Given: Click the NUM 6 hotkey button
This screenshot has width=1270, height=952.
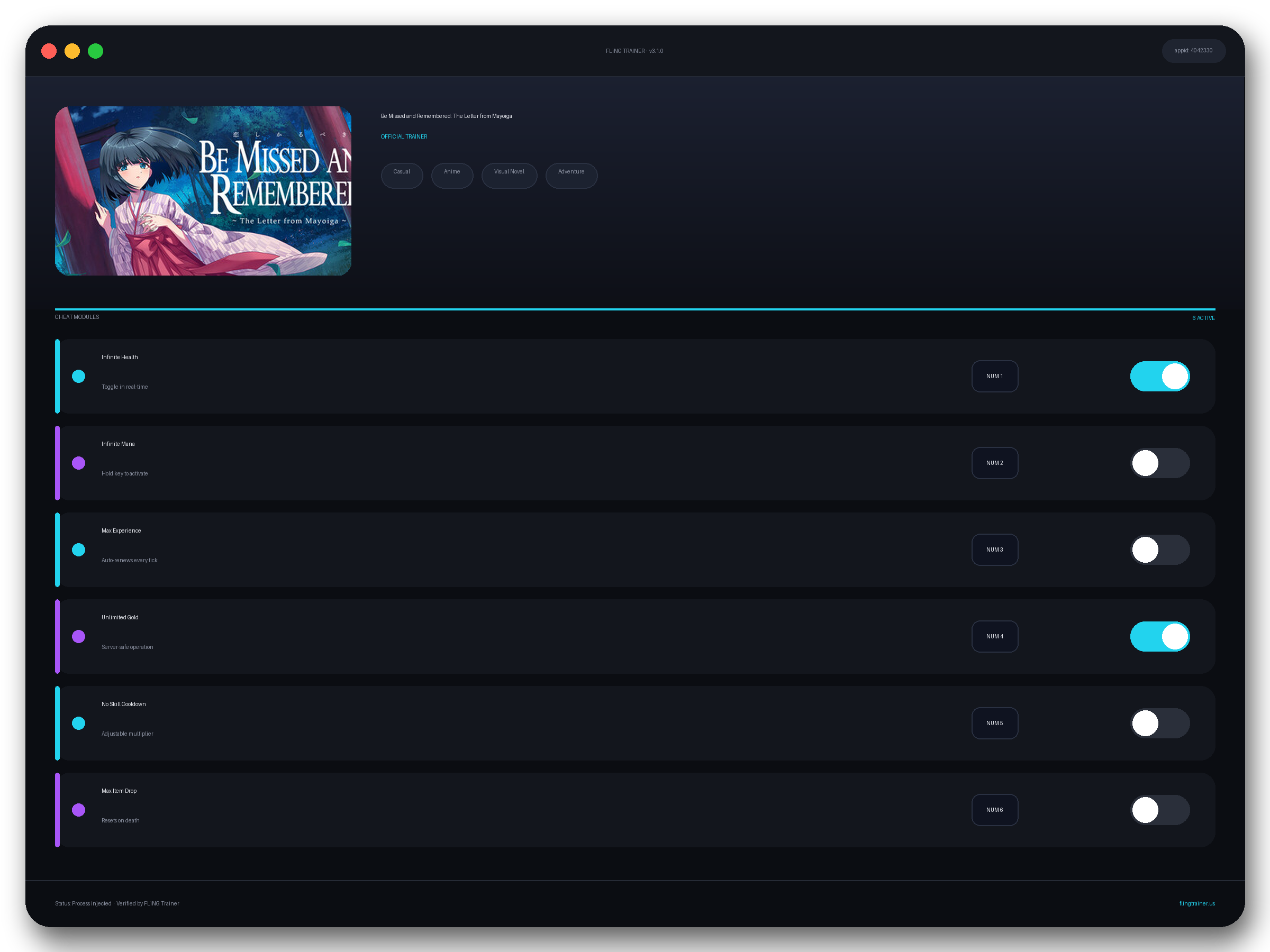Looking at the screenshot, I should pyautogui.click(x=994, y=810).
